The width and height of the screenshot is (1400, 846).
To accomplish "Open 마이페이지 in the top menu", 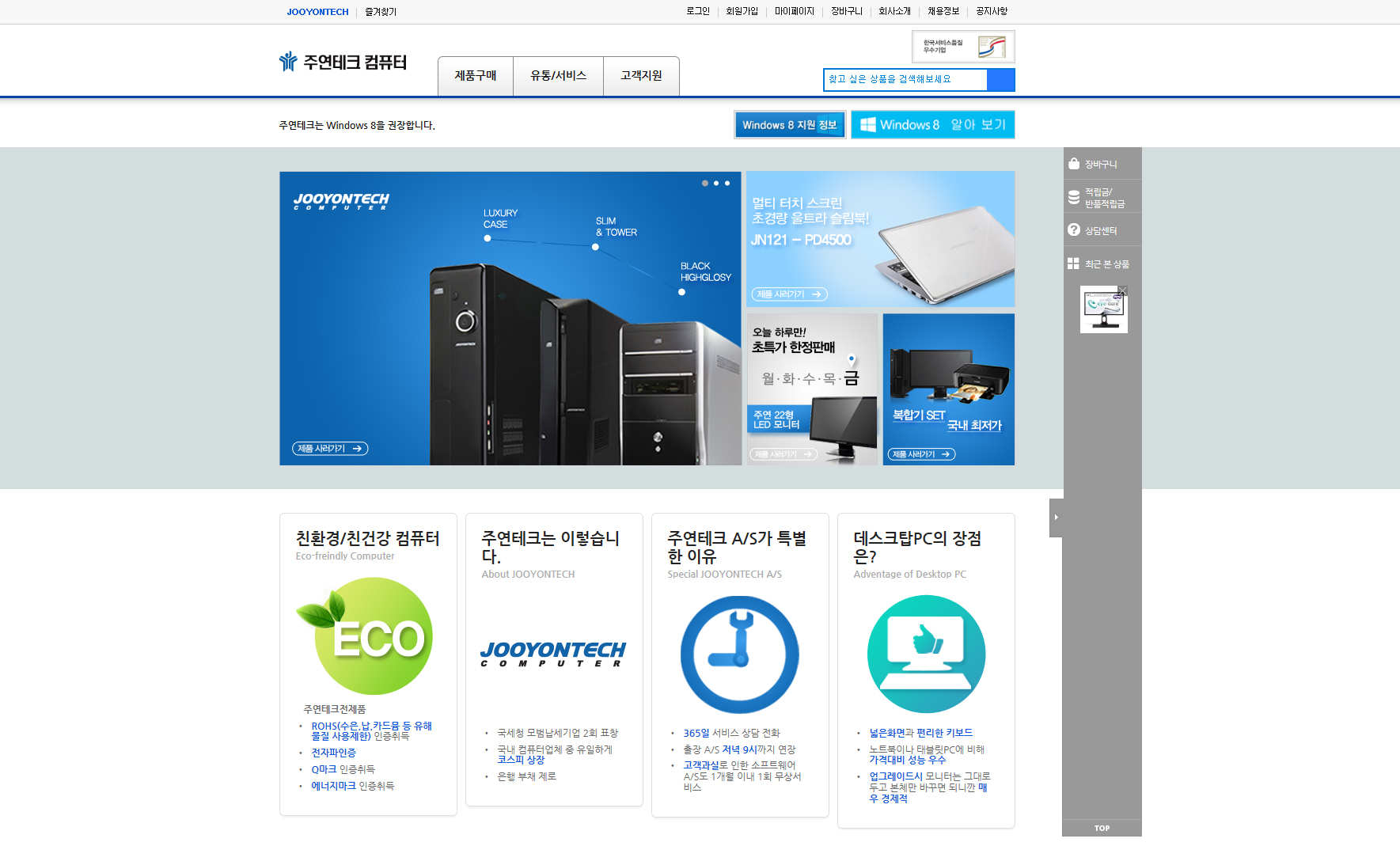I will 794,11.
